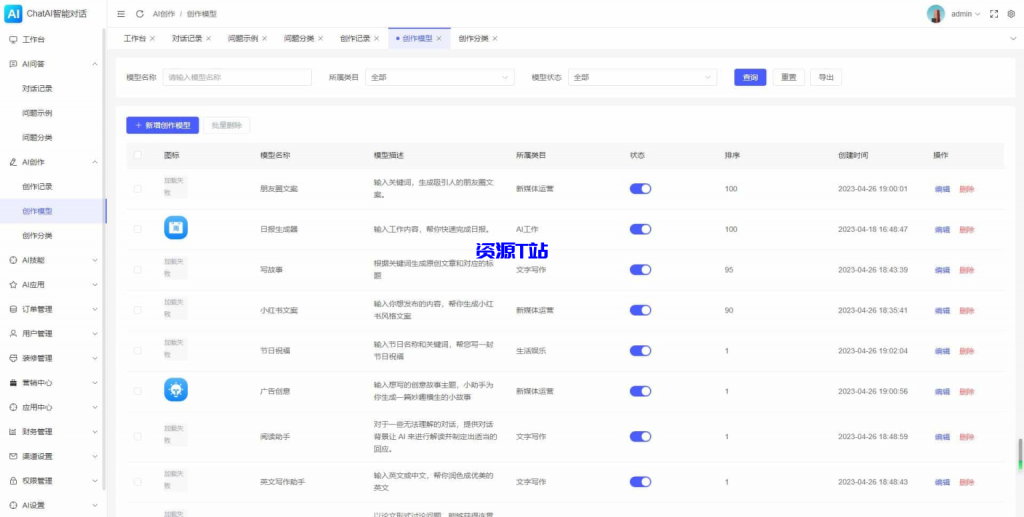This screenshot has height=517, width=1024.
Task: Close the 工作台 tab with its X
Action: click(x=152, y=39)
